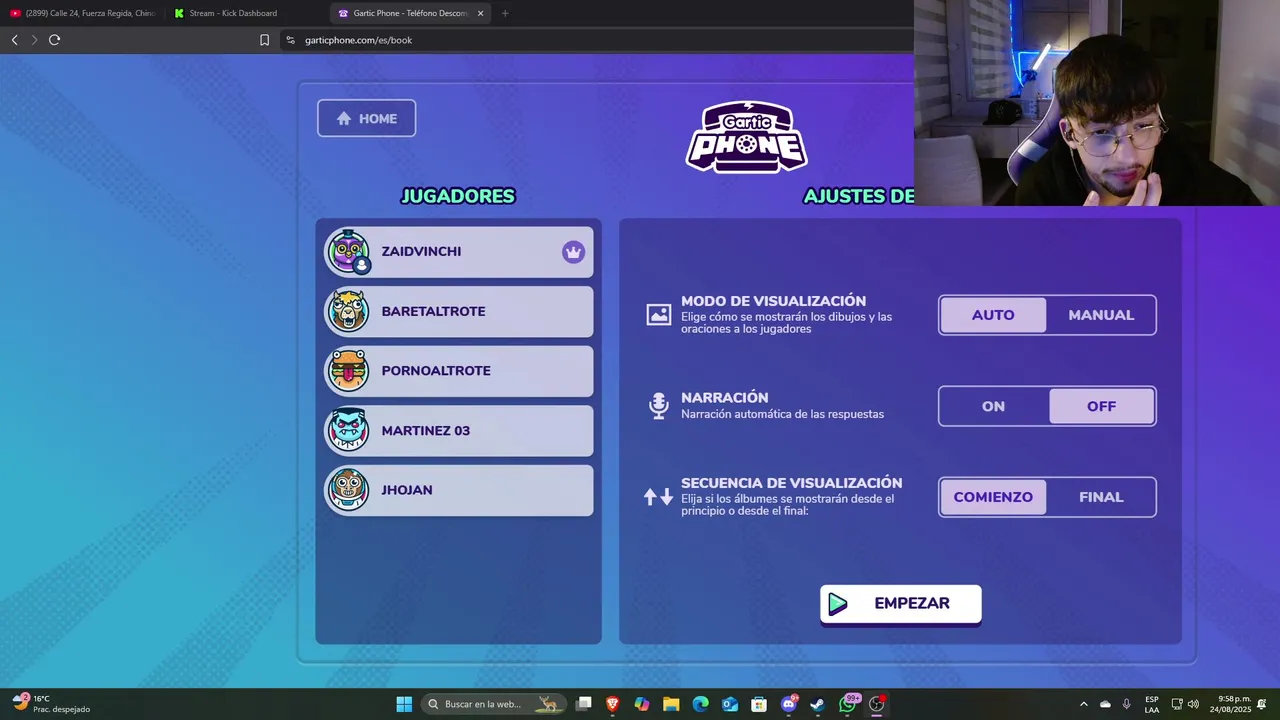Select the MARTINEZ 03 player name

[425, 431]
